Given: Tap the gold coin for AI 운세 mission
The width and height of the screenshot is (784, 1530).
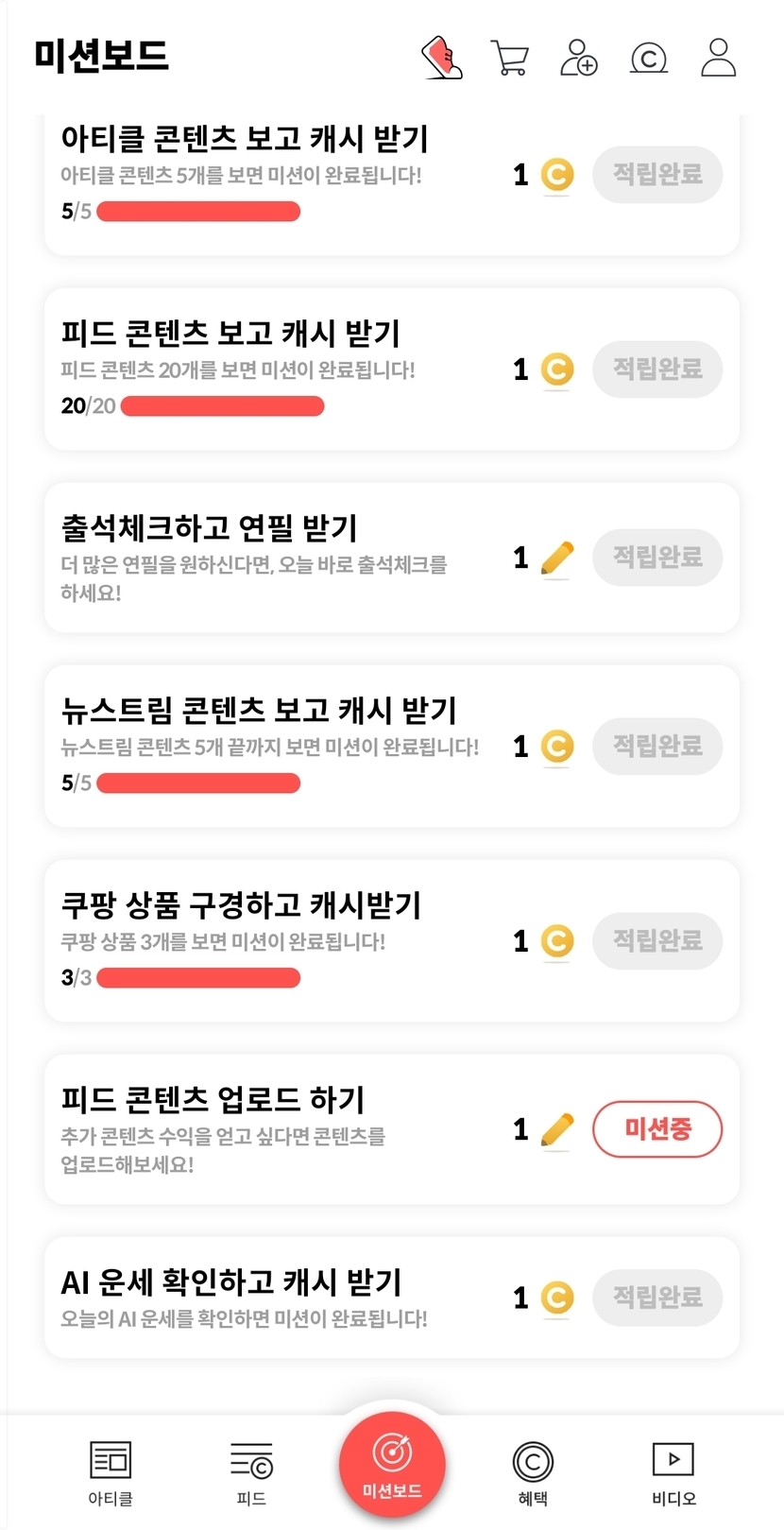Looking at the screenshot, I should [x=557, y=1298].
